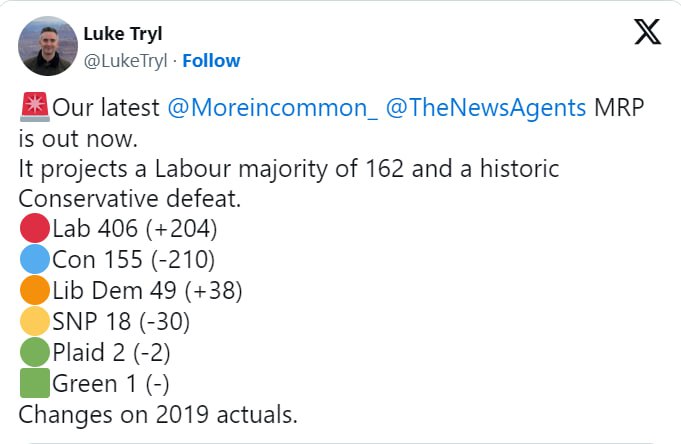Click the Labour majority of 162 sentence
The height and width of the screenshot is (444, 681).
(x=288, y=168)
